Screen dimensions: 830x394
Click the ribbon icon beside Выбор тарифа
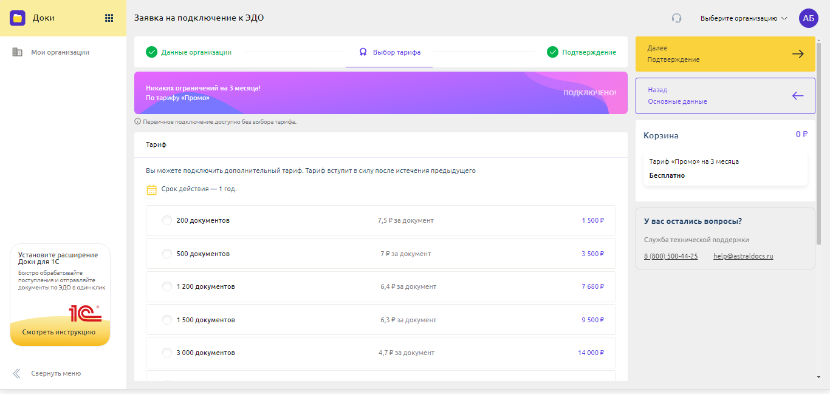click(x=363, y=52)
